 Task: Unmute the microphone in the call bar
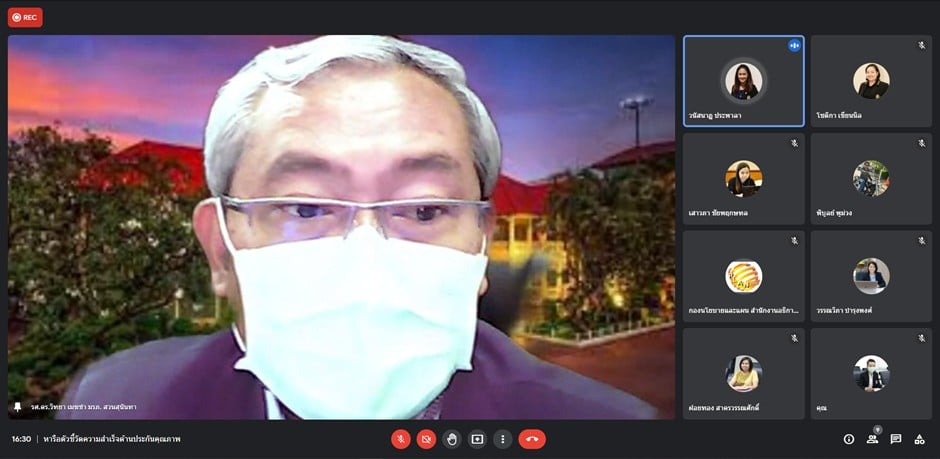click(x=400, y=439)
